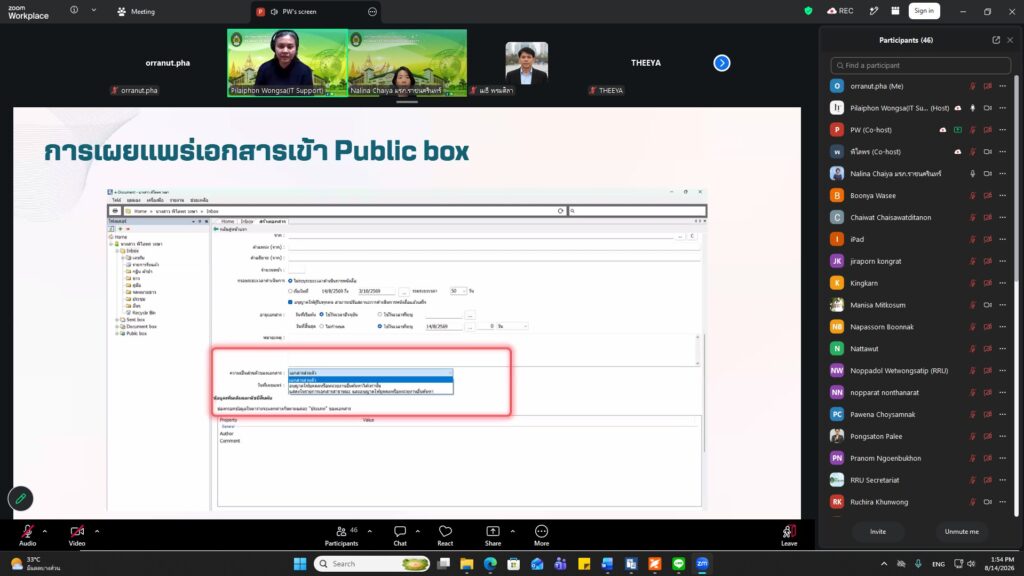This screenshot has height=576, width=1024.
Task: Click the green annotate pencil icon
Action: click(x=20, y=499)
